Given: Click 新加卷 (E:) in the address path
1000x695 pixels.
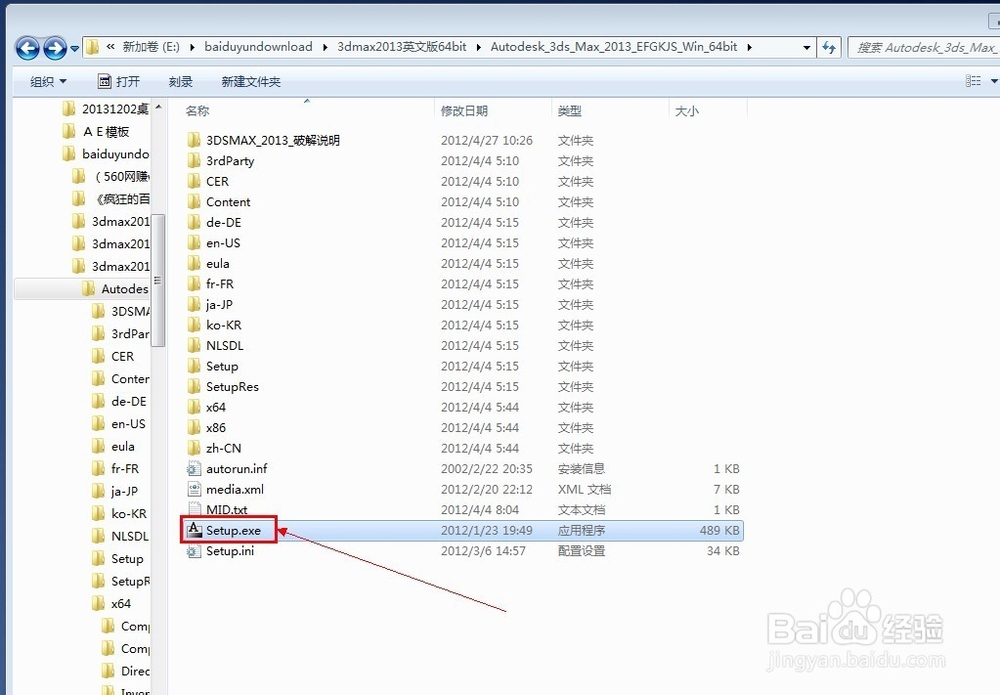Looking at the screenshot, I should [x=151, y=47].
